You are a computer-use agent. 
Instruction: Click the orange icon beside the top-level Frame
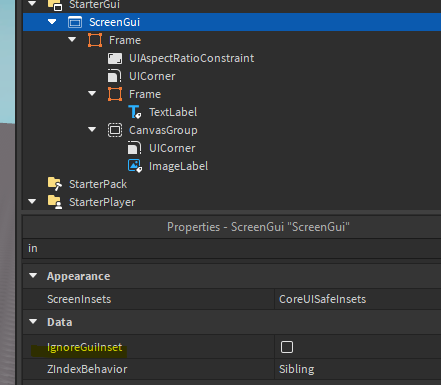coord(95,40)
